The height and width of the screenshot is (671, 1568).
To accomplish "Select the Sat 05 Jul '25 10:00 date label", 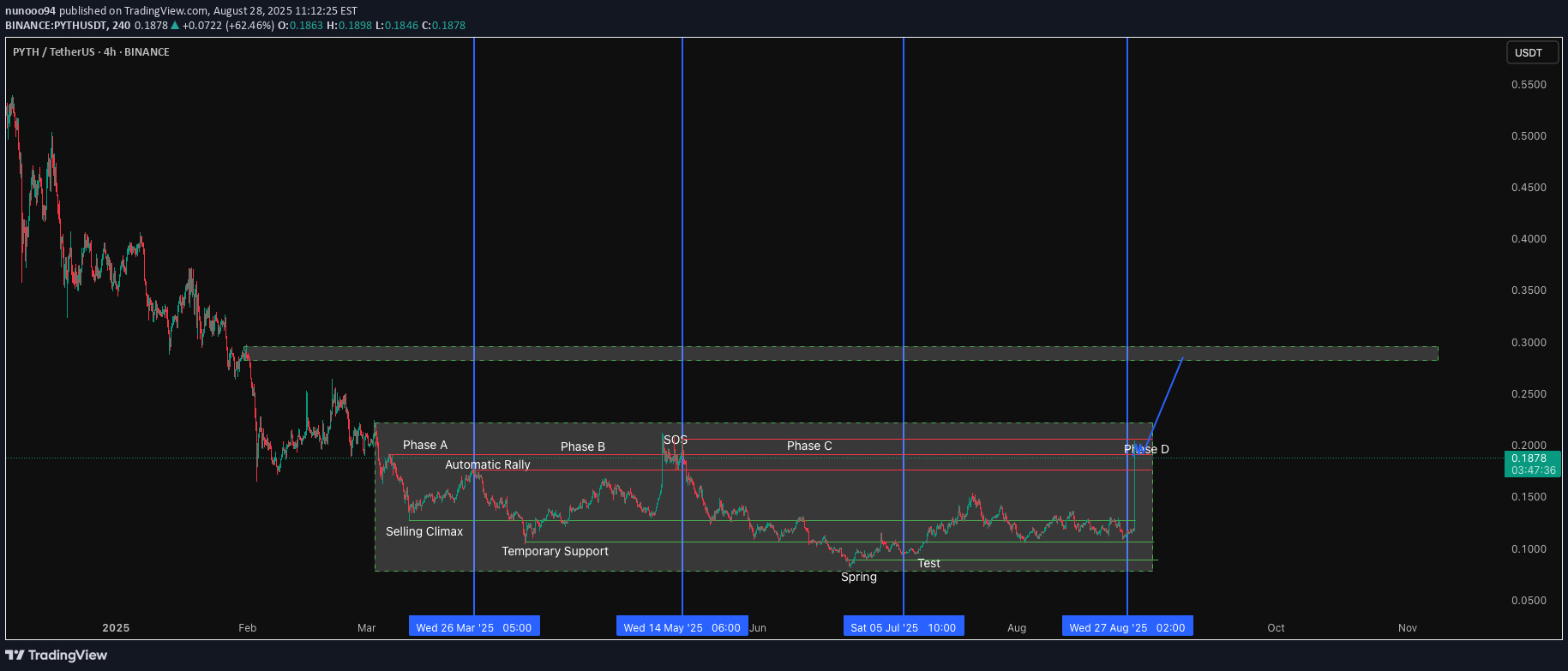I will click(x=904, y=627).
